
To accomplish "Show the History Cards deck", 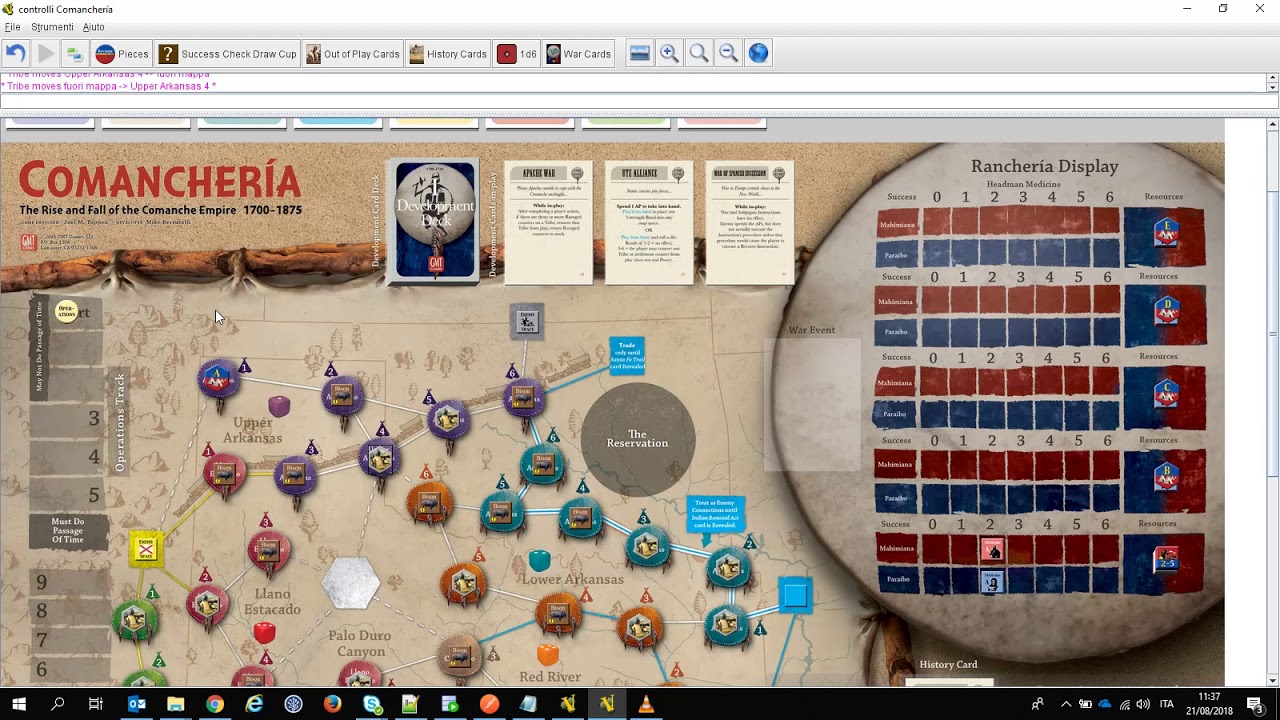I will [x=448, y=54].
